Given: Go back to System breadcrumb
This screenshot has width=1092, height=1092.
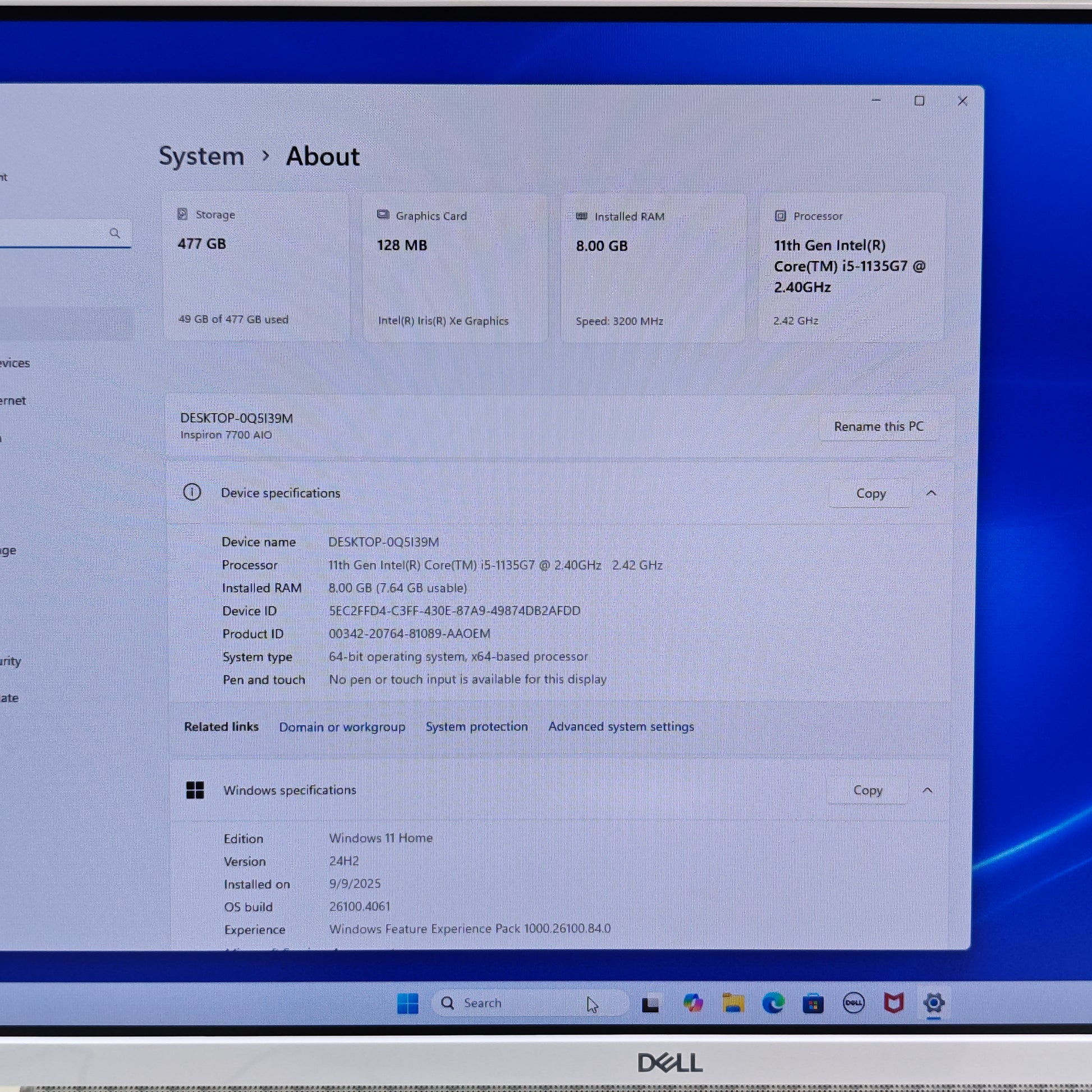Looking at the screenshot, I should click(x=201, y=156).
